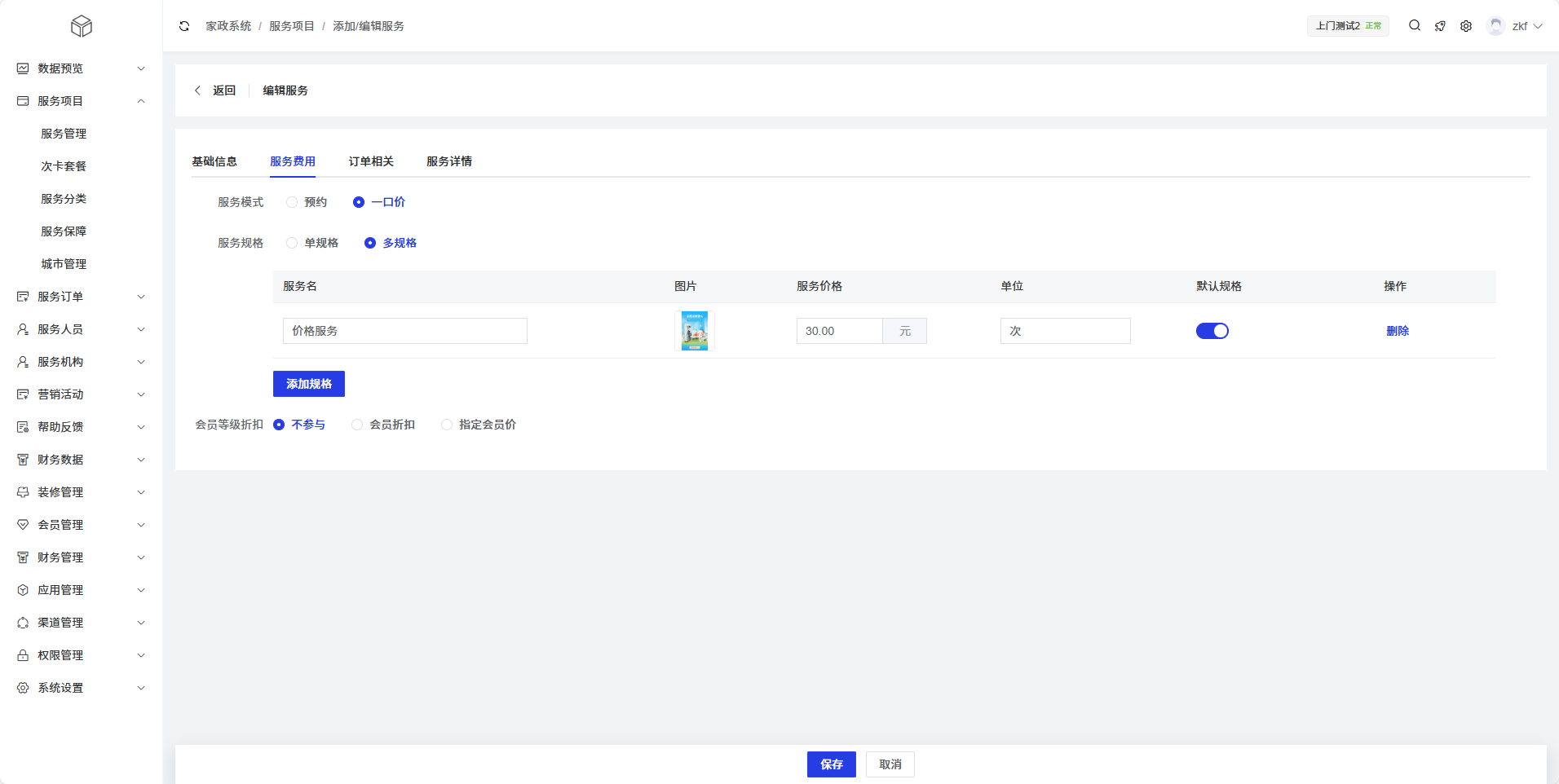Open the search icon in the top bar
Viewport: 1559px width, 784px height.
coord(1415,26)
